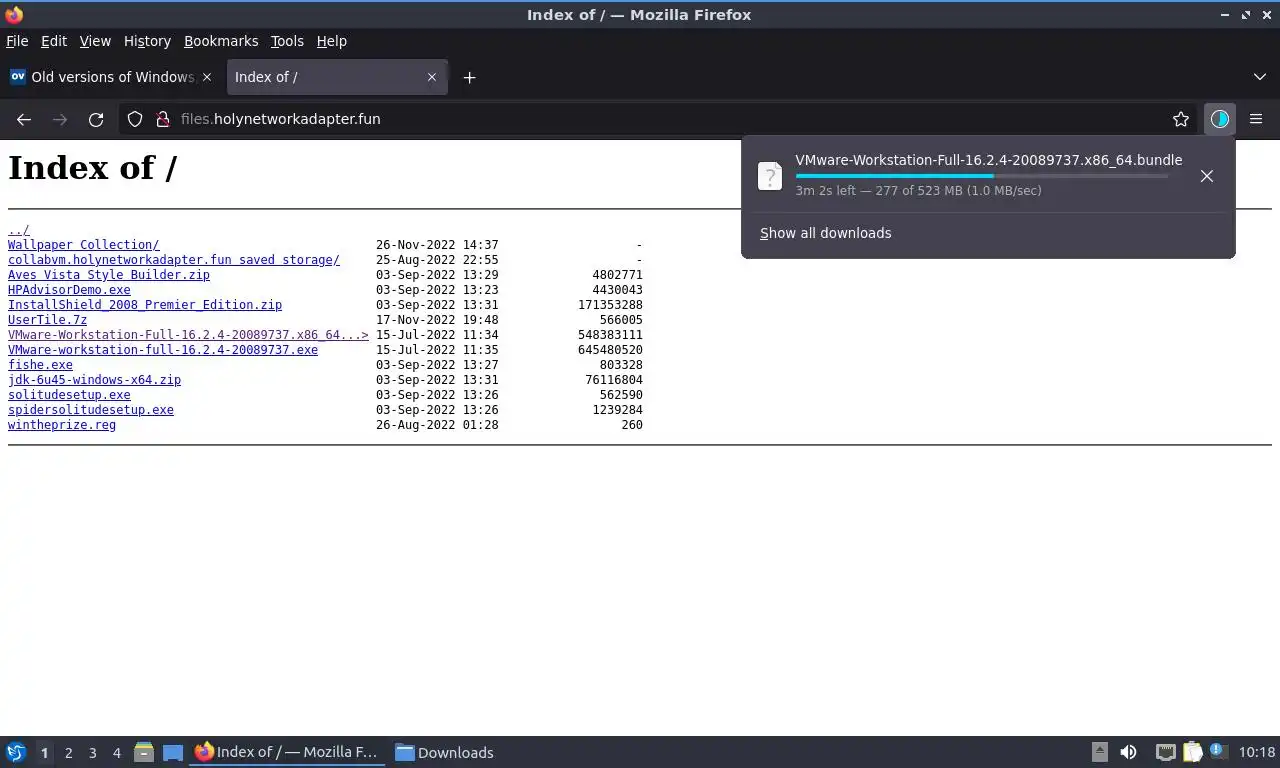Download VMware-workstation-full-16.2.4-20089737.exe
The image size is (1280, 768).
point(163,350)
